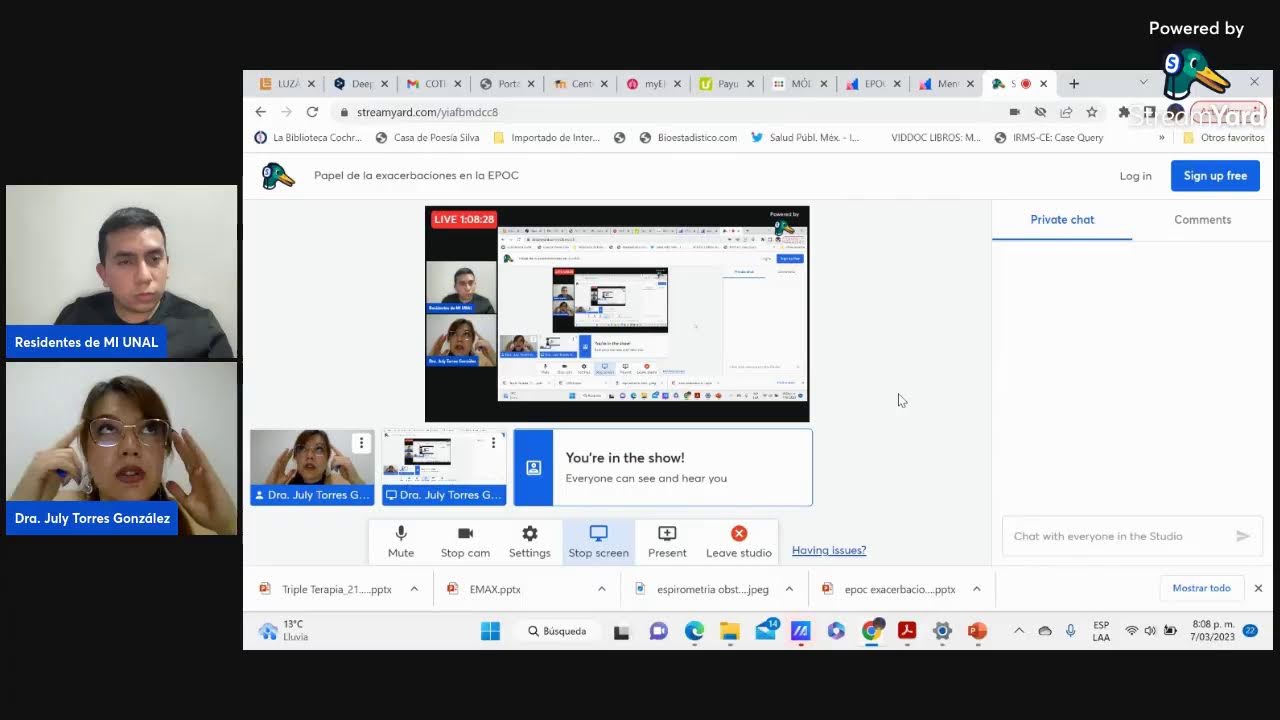
Task: Open the Extensions puzzle icon
Action: coord(1124,112)
